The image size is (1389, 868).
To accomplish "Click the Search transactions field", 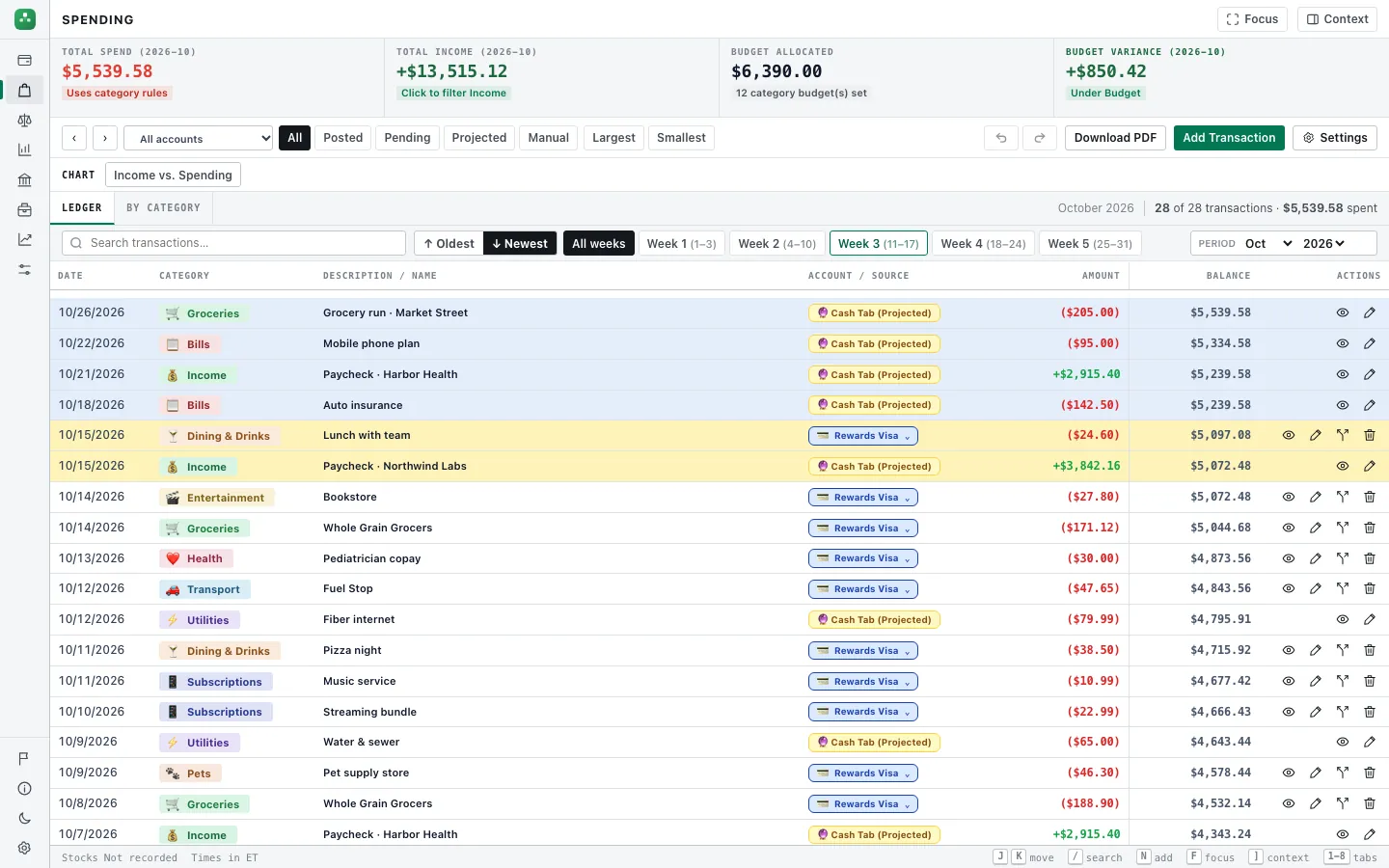I will click(x=233, y=243).
